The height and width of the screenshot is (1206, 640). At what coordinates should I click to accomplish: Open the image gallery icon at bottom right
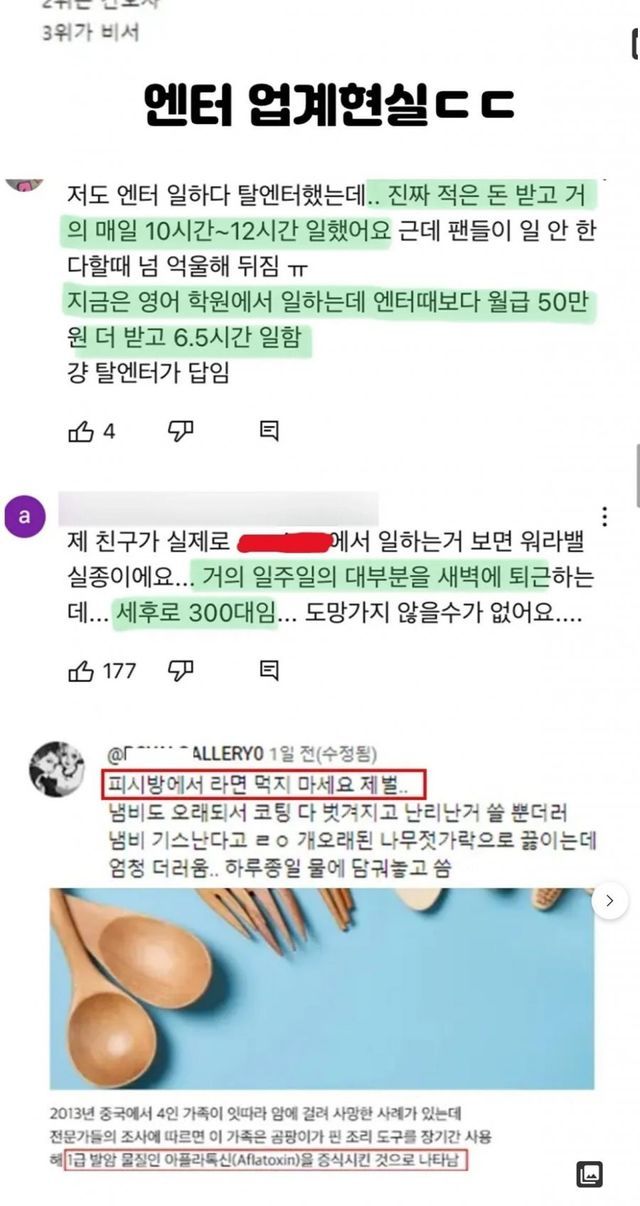(590, 1173)
